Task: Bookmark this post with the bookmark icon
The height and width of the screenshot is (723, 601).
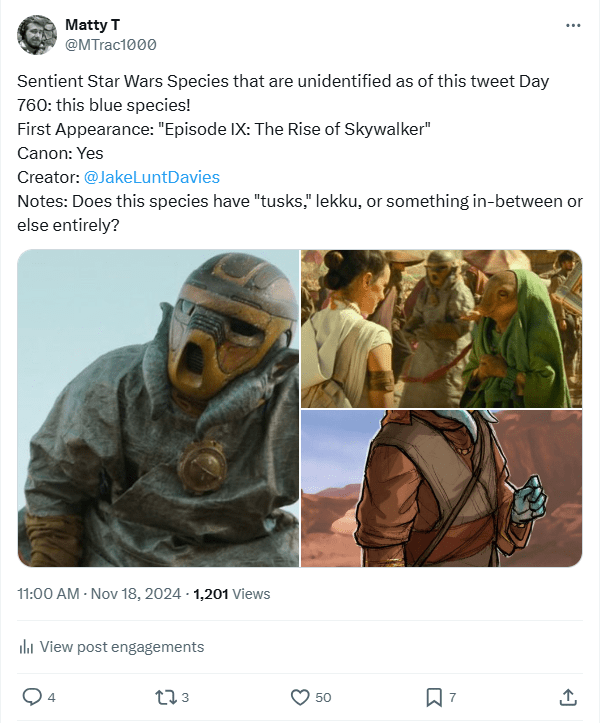Action: 434,696
